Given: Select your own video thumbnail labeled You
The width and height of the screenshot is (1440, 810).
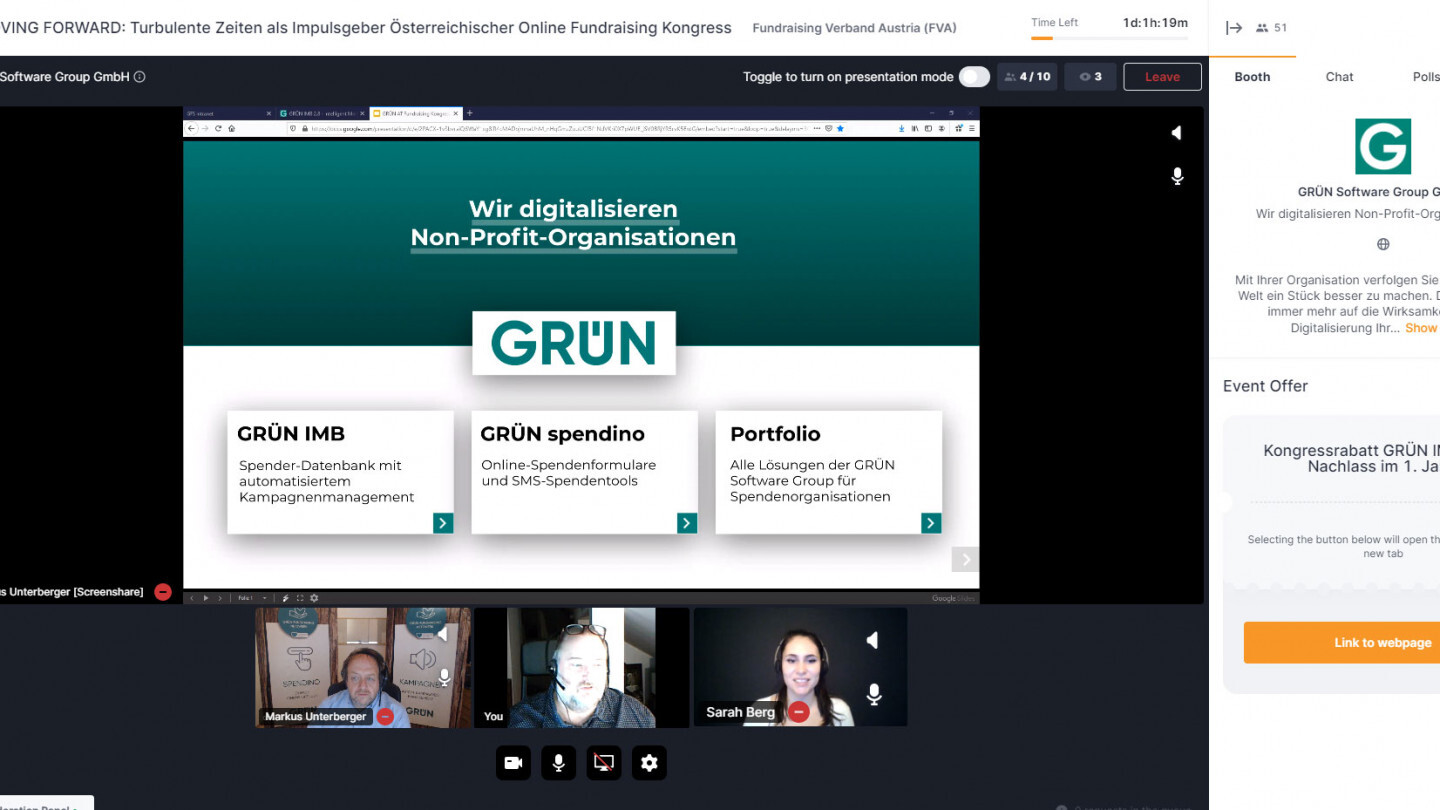Looking at the screenshot, I should tap(582, 667).
